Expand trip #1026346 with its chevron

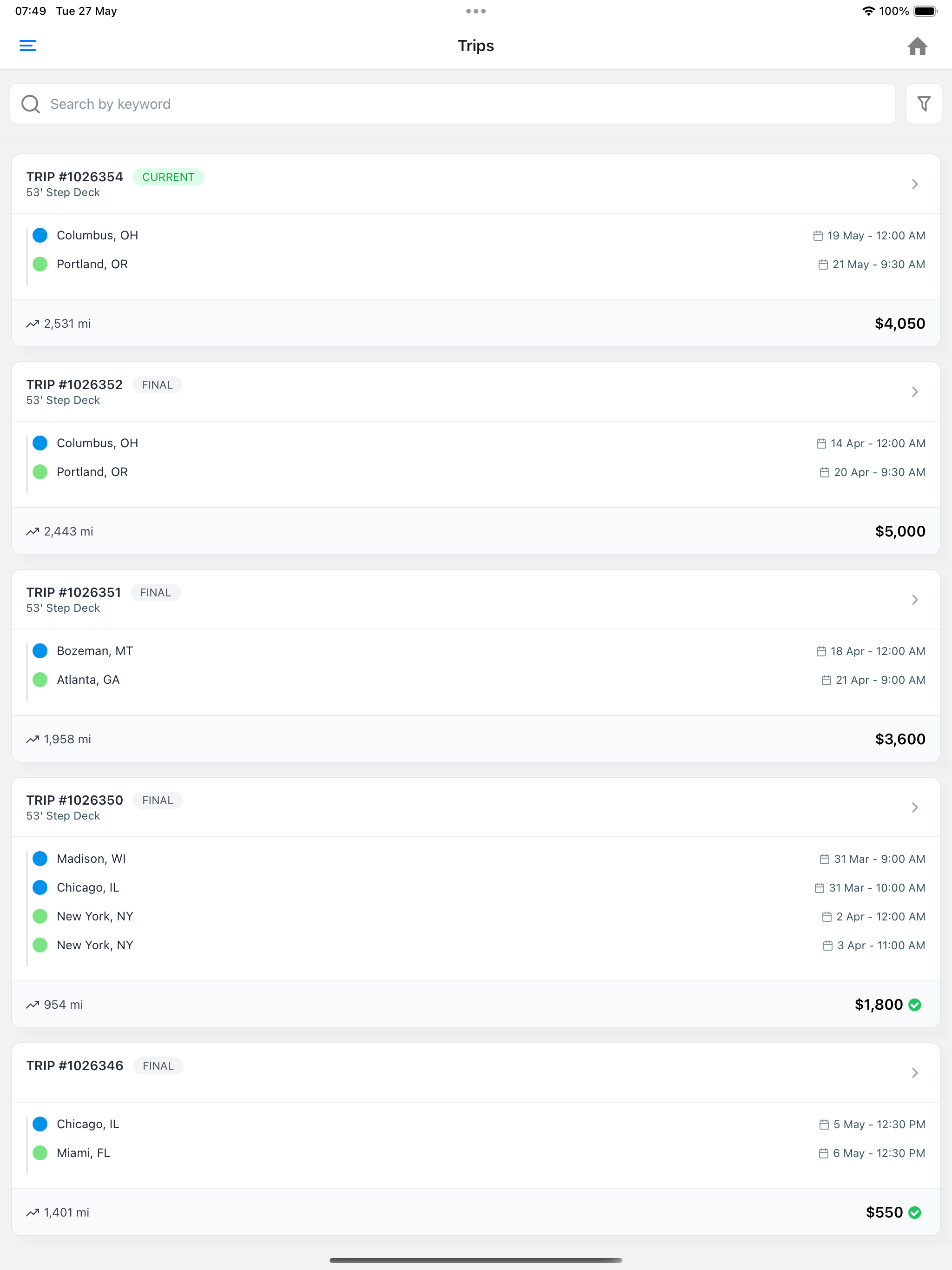(x=915, y=1072)
